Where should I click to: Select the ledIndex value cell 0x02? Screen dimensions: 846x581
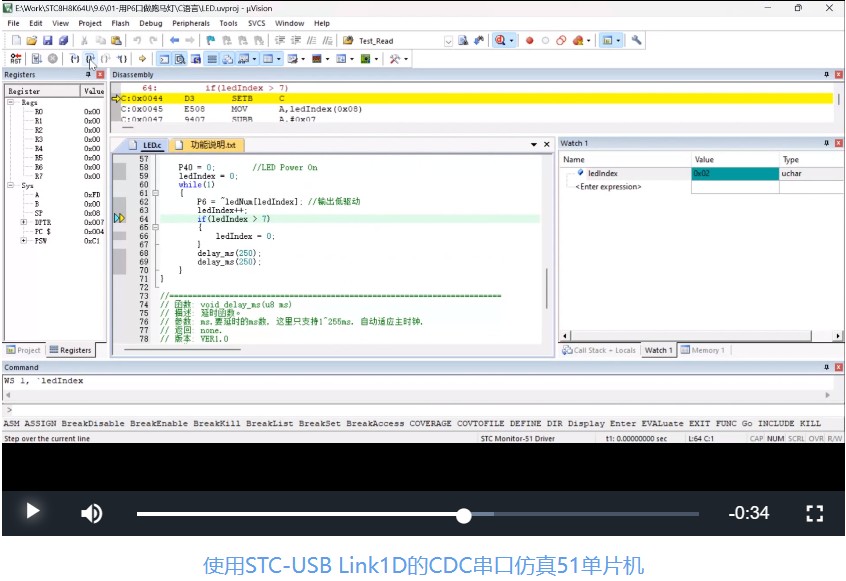[735, 173]
